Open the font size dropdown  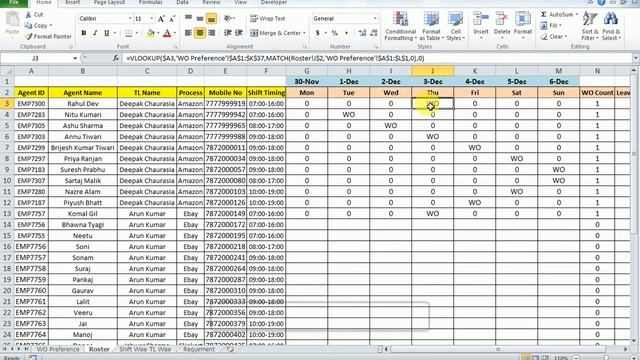pos(152,19)
